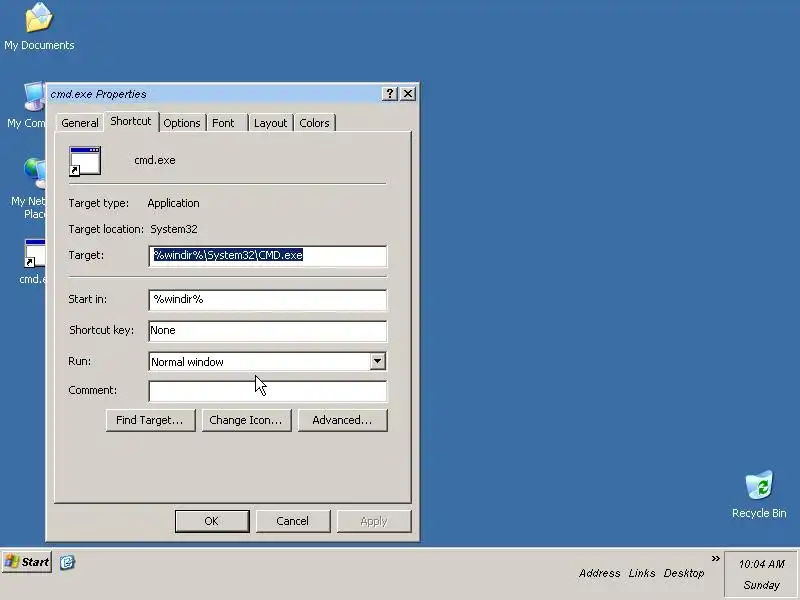Click the Start in field
This screenshot has width=800, height=600.
(x=268, y=299)
